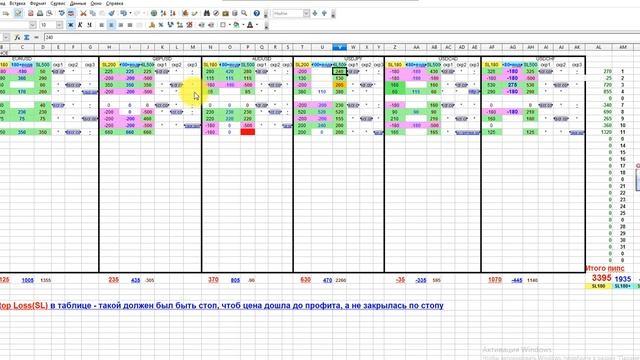
Task: Apply the currency number format
Action: 152,25
